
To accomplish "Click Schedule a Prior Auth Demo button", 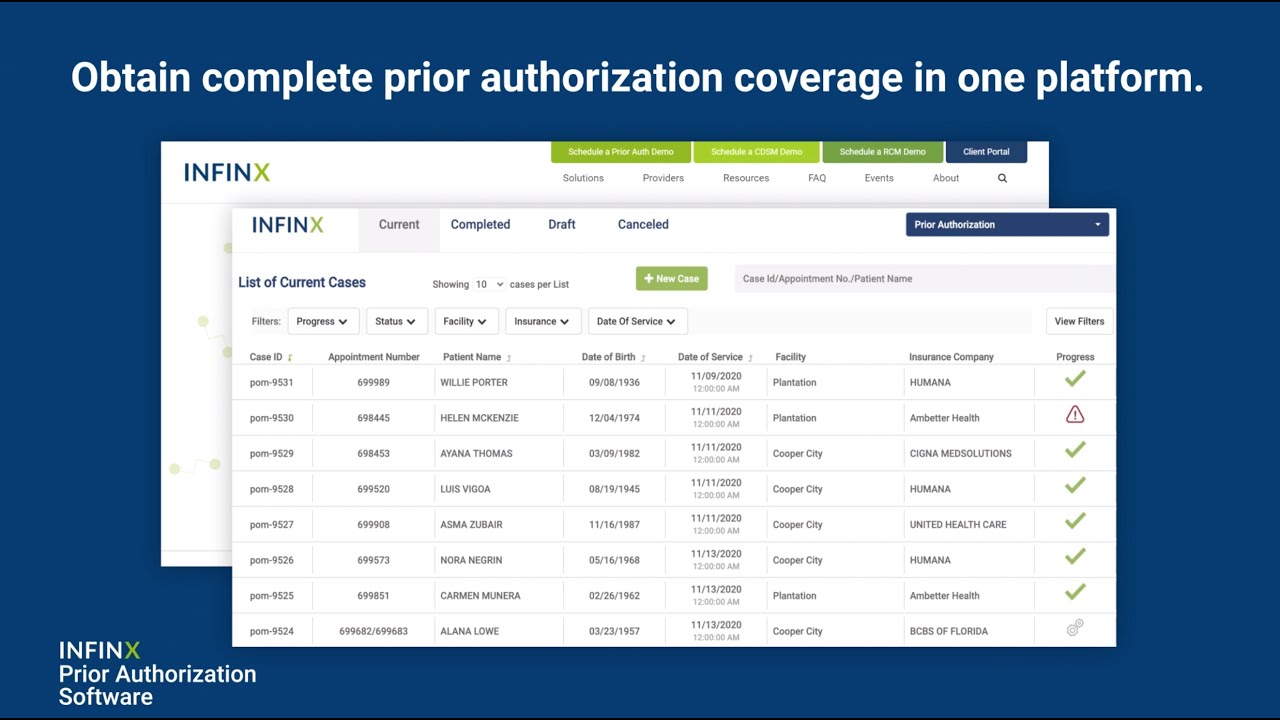I will tap(621, 152).
